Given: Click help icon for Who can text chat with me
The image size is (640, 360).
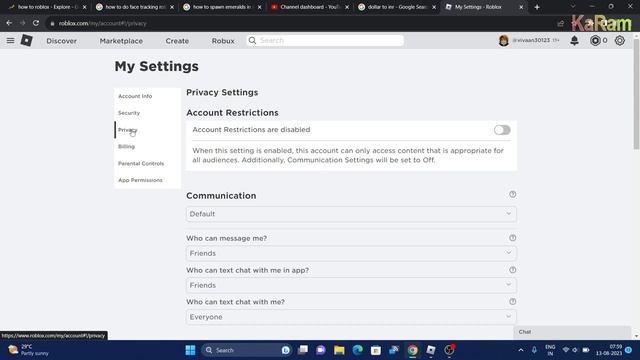Looking at the screenshot, I should [513, 302].
